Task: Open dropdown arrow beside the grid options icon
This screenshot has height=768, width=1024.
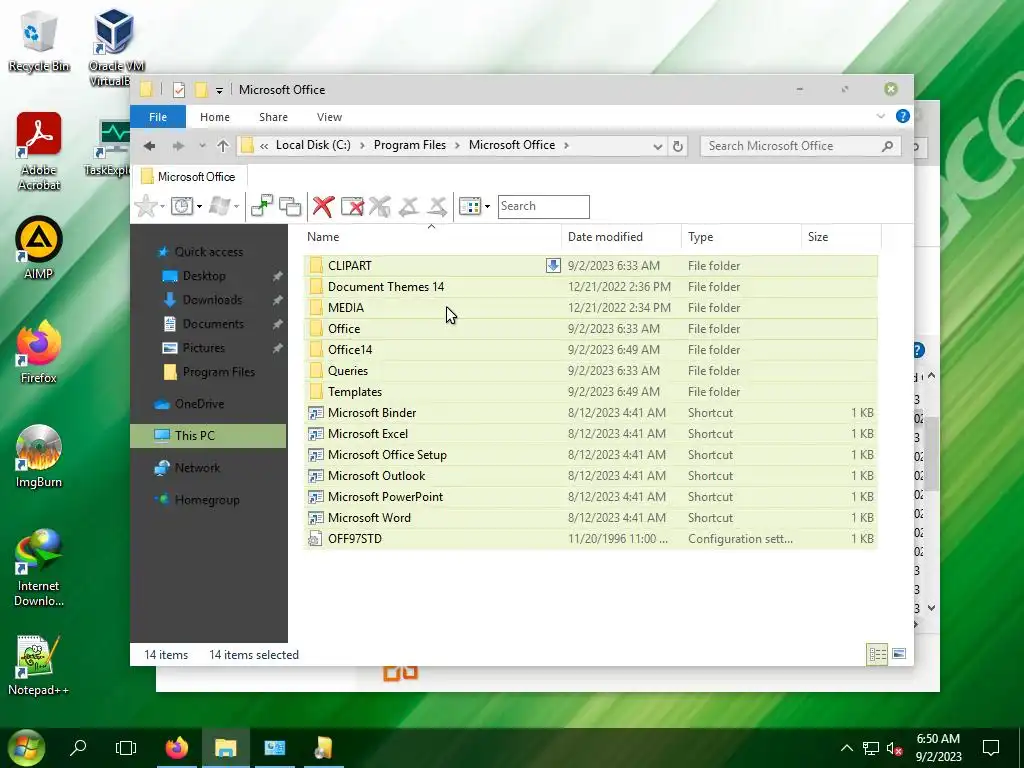Action: 487,206
